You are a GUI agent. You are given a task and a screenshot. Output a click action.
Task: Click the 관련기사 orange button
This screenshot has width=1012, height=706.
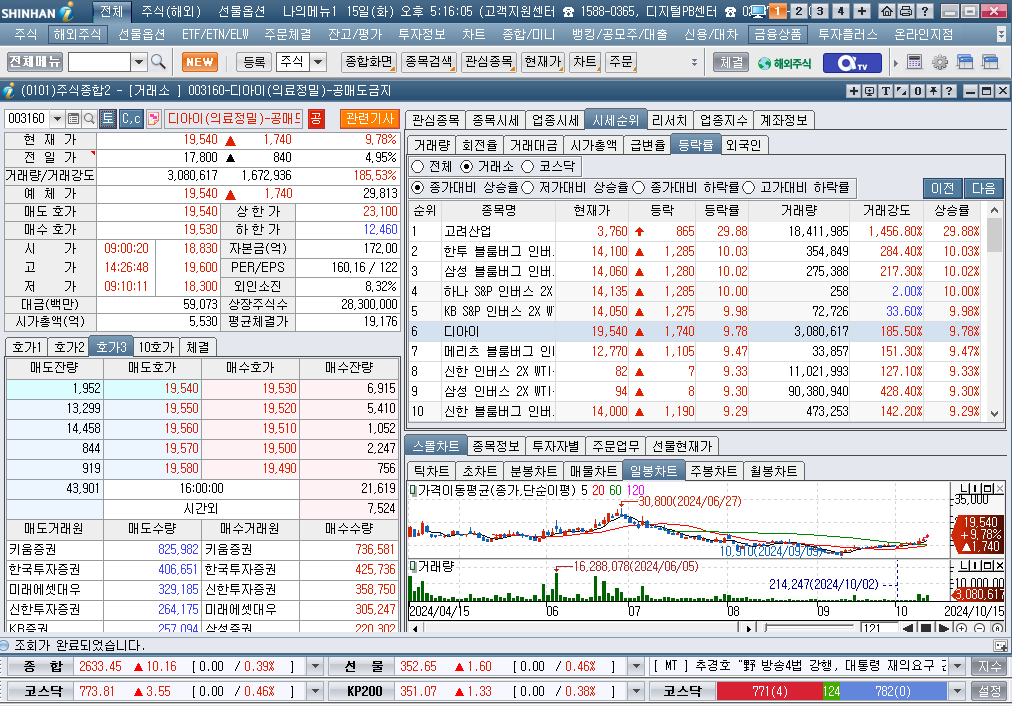tap(370, 119)
